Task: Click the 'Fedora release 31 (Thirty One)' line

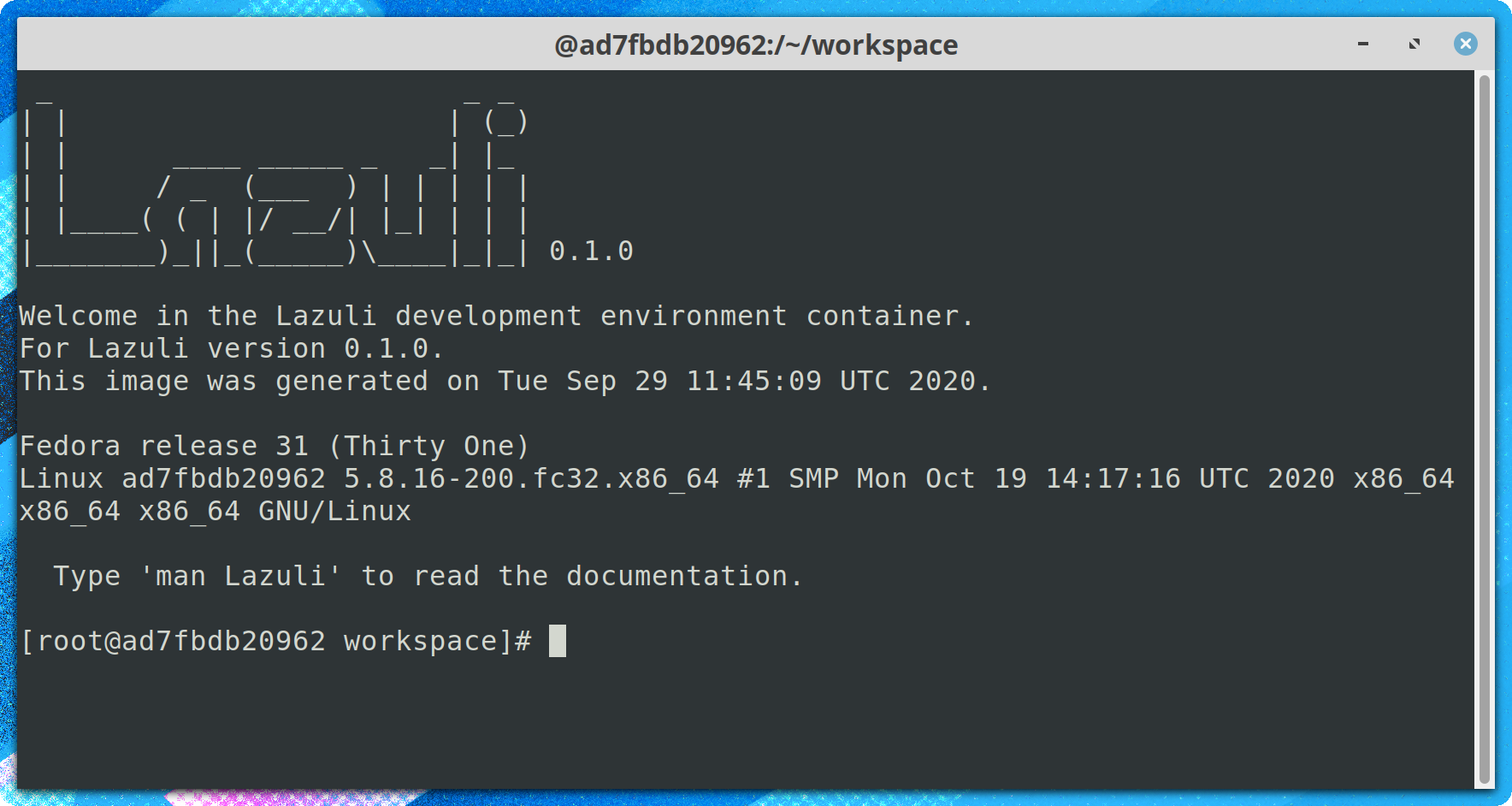Action: point(274,447)
